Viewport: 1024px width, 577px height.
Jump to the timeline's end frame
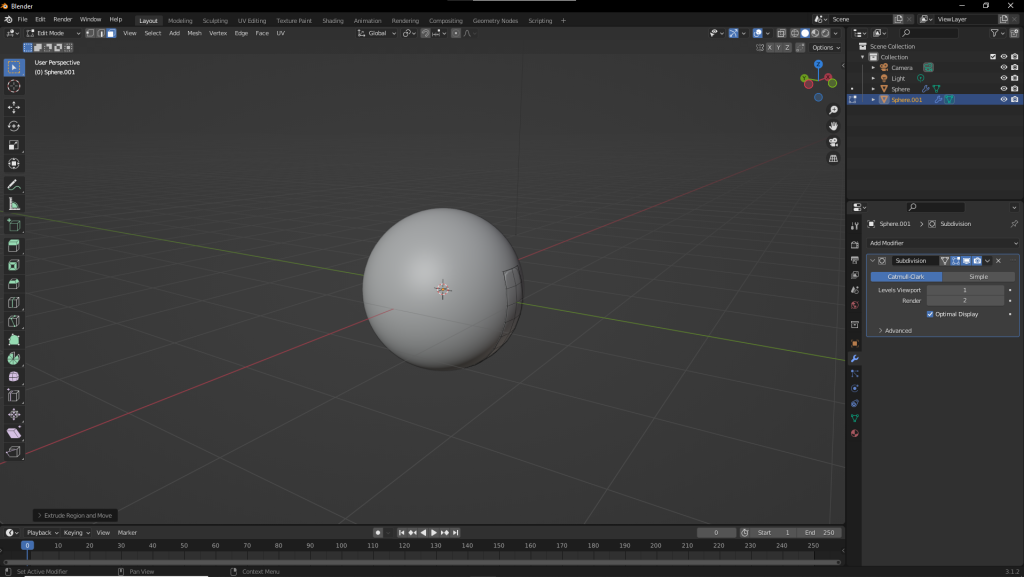point(455,532)
